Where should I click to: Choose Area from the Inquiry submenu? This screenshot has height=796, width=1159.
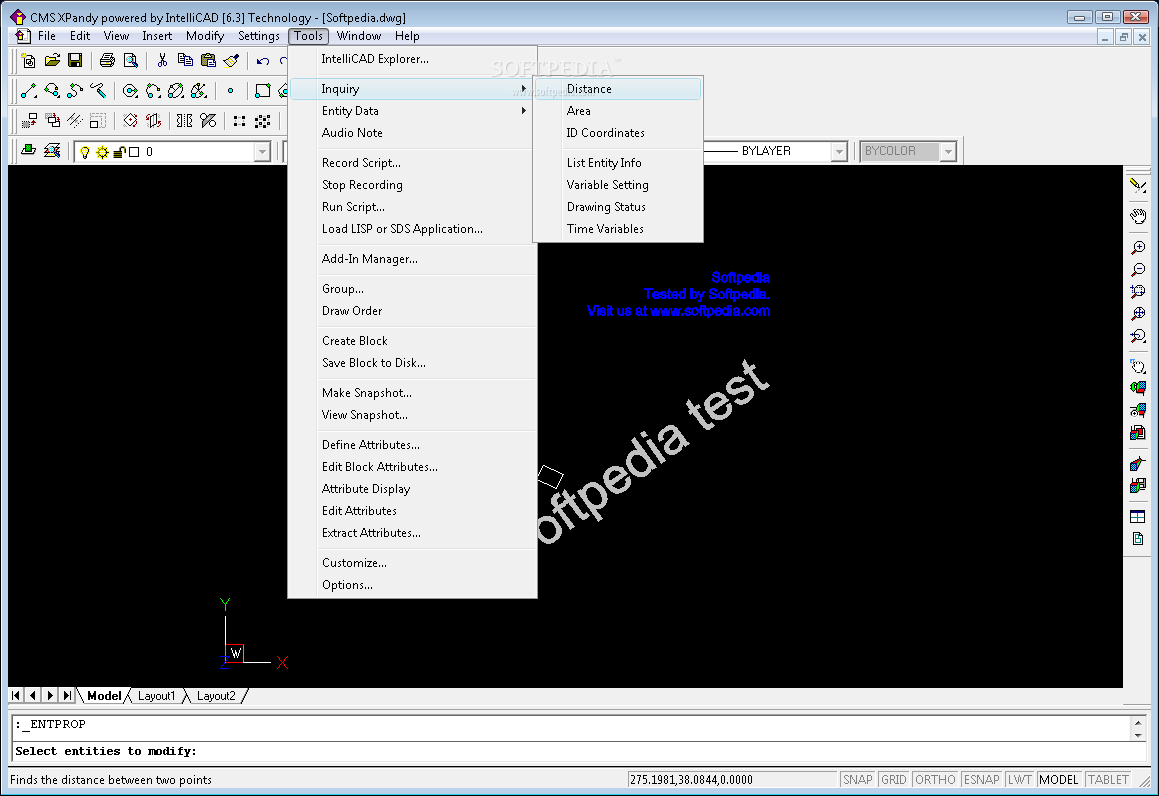pyautogui.click(x=617, y=111)
